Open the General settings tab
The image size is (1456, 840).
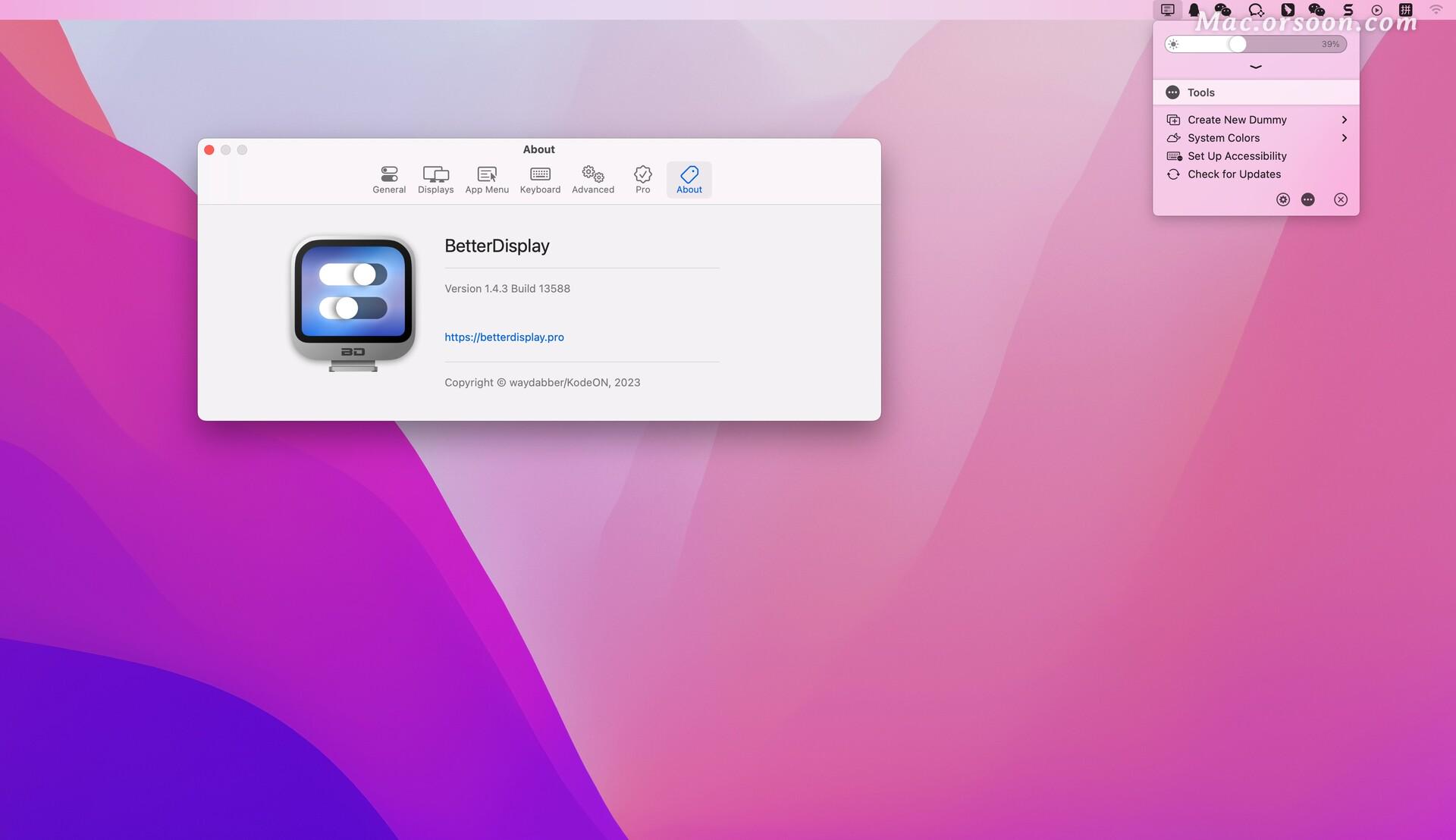pos(389,180)
